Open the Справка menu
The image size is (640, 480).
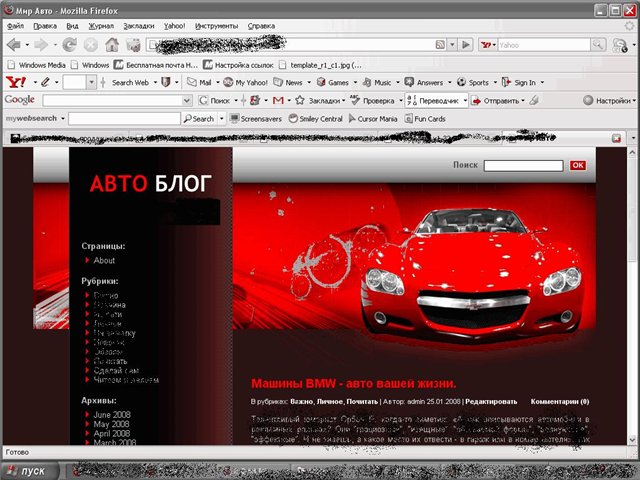(x=261, y=24)
